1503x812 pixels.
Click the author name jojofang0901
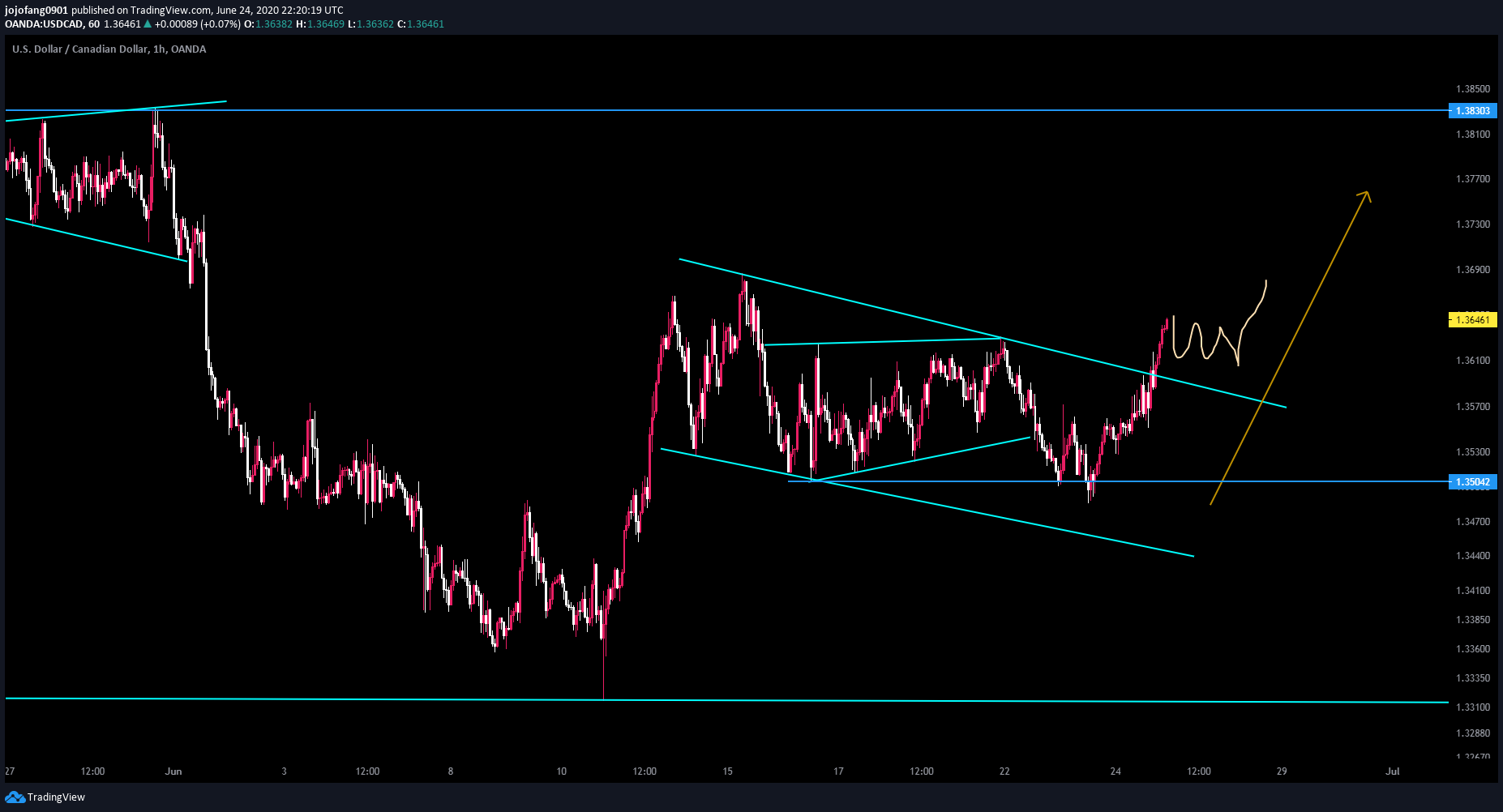click(x=36, y=11)
